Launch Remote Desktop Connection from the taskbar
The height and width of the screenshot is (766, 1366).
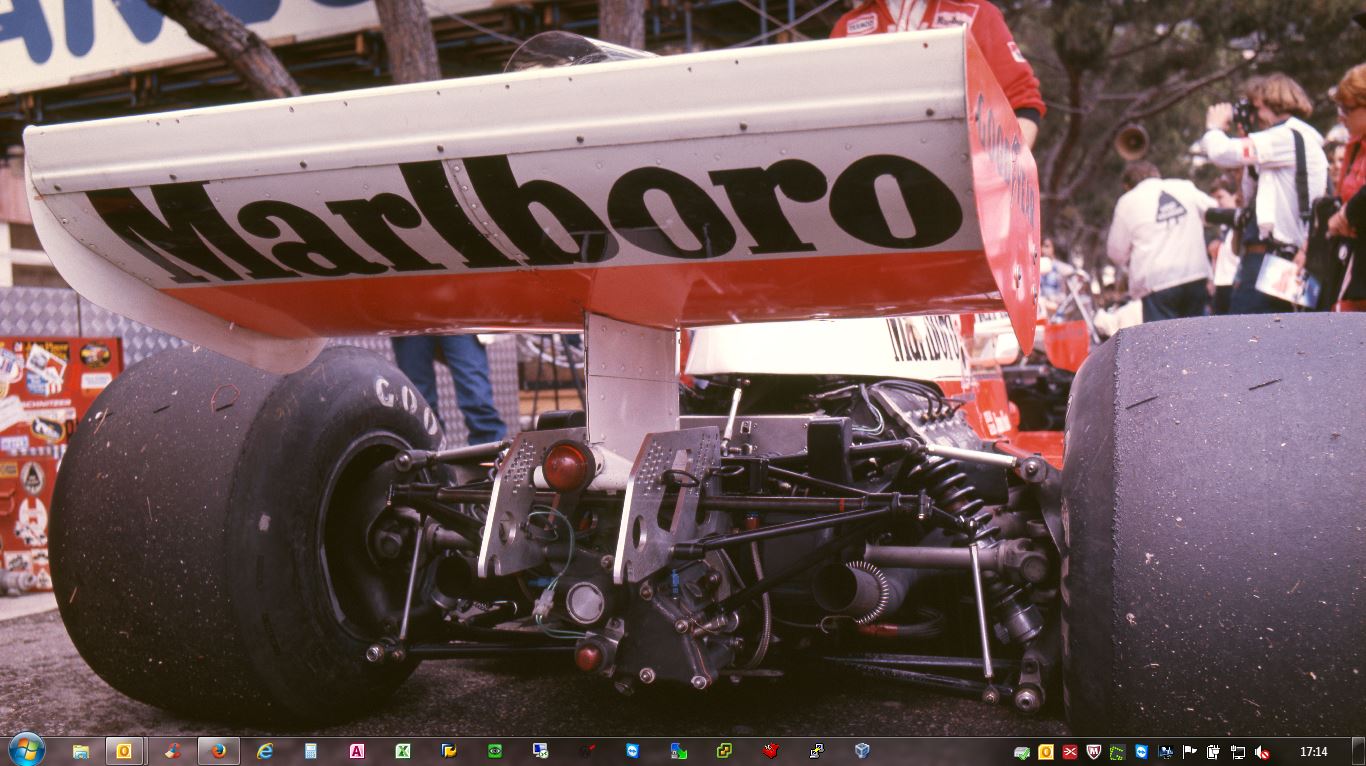tap(541, 751)
